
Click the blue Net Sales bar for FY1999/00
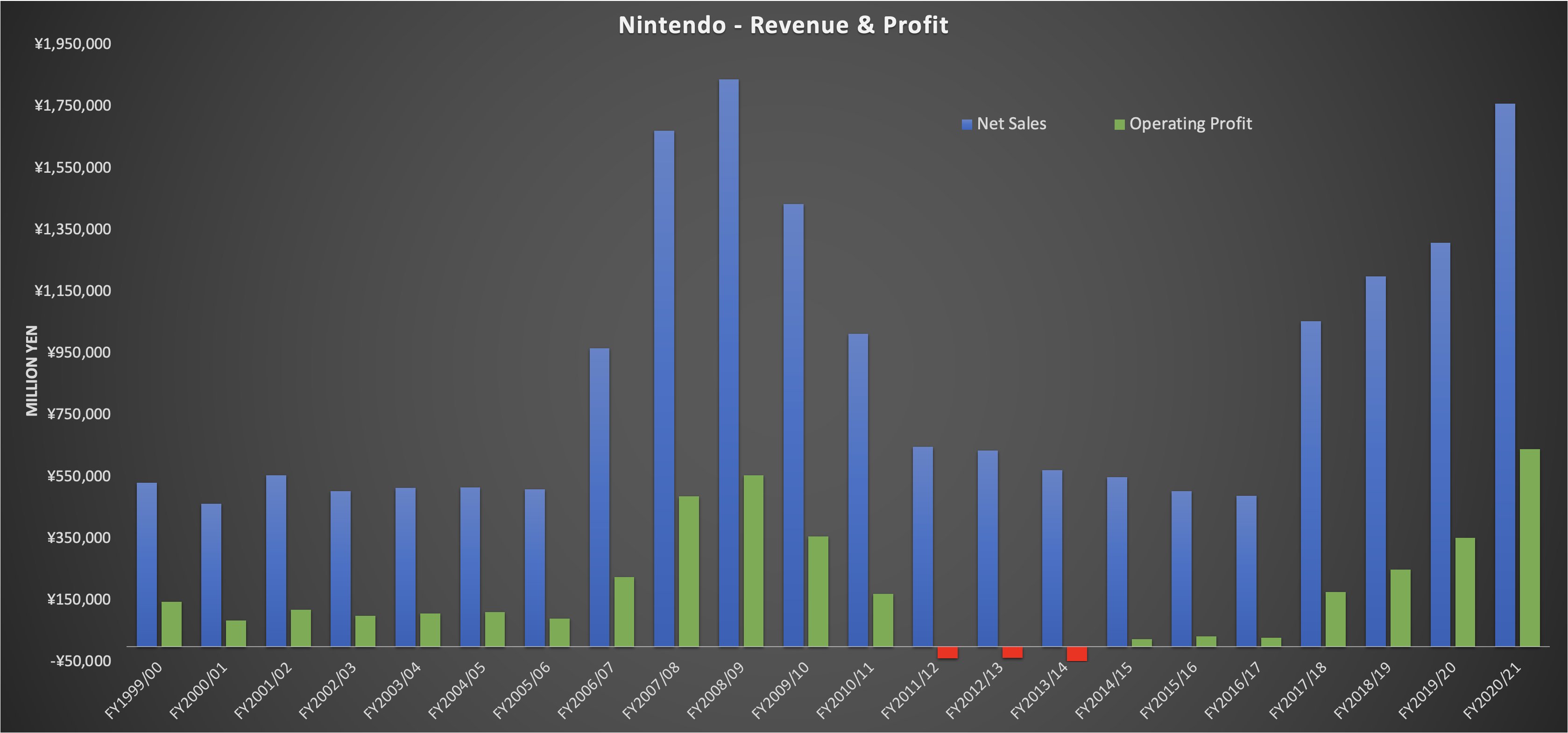(147, 564)
